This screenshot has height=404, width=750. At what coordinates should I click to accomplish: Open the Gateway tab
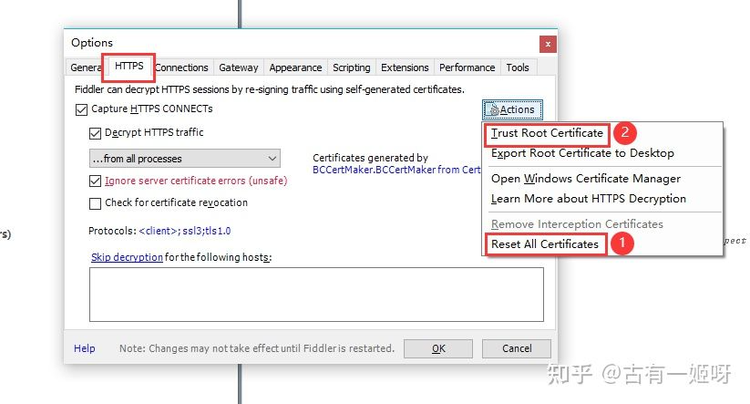[238, 67]
